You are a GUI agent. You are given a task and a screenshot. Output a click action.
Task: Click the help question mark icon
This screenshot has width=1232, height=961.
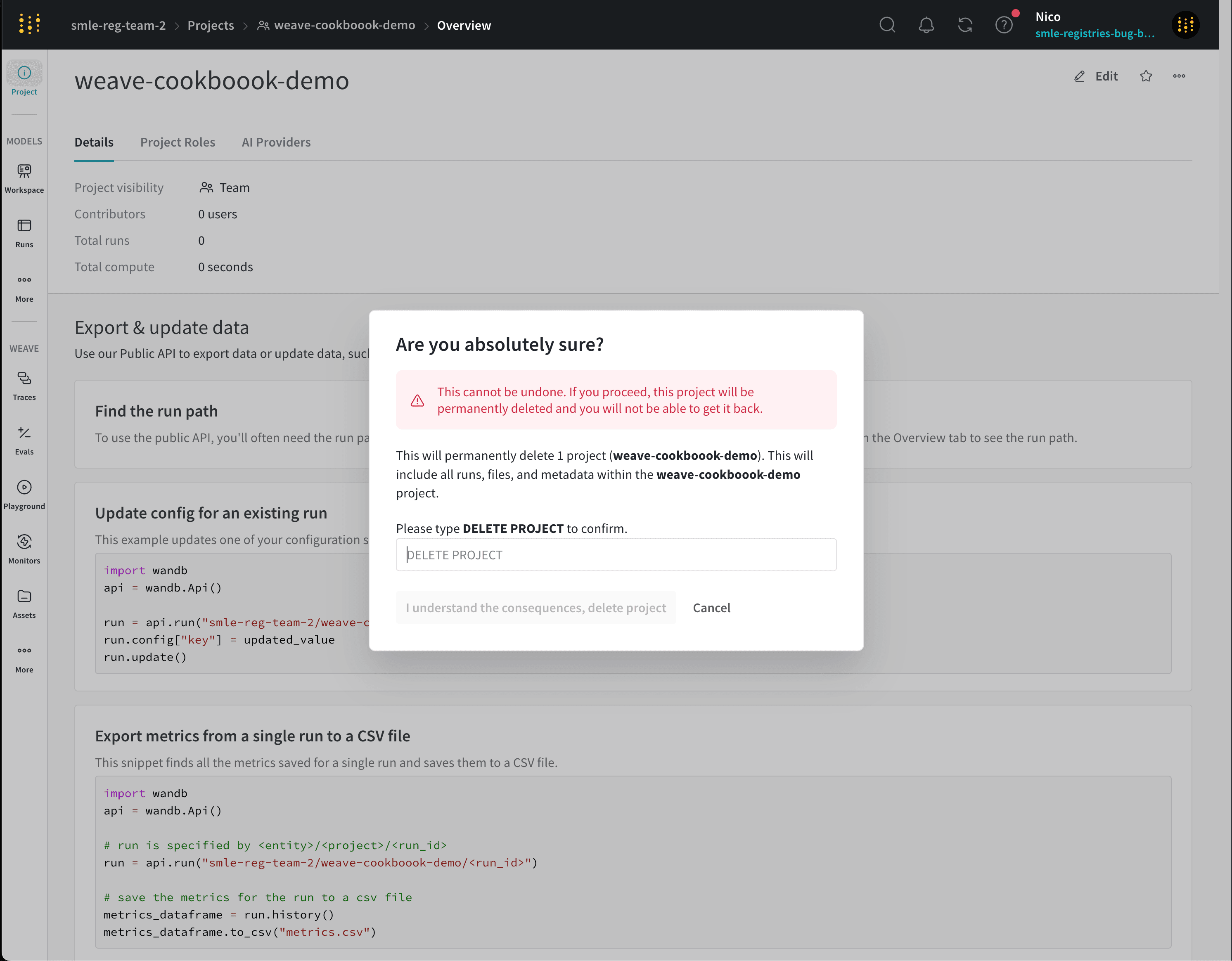(1004, 25)
